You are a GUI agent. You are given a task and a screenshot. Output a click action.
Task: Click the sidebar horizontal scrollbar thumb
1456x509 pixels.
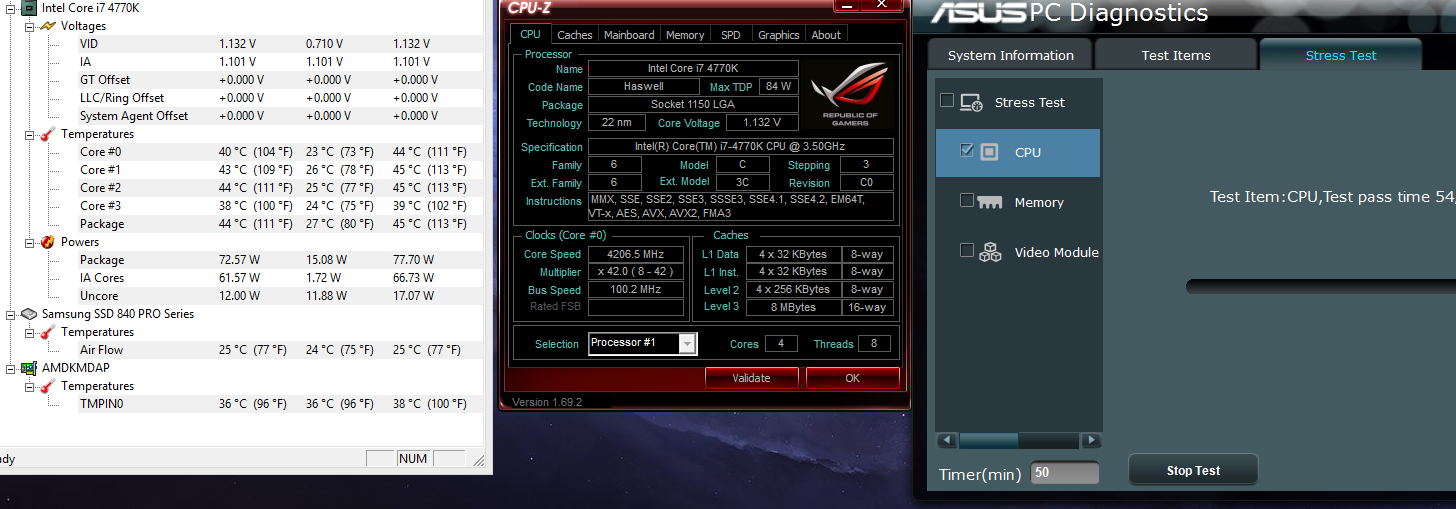pyautogui.click(x=989, y=440)
